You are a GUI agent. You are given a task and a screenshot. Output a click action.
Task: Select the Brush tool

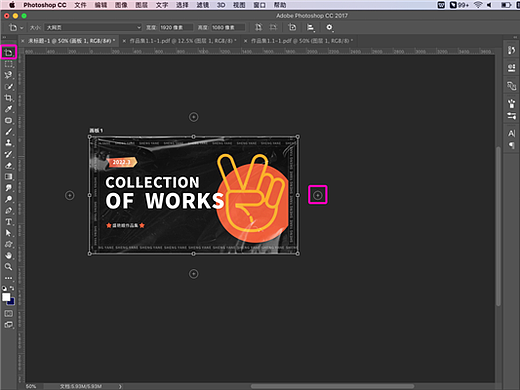click(9, 132)
